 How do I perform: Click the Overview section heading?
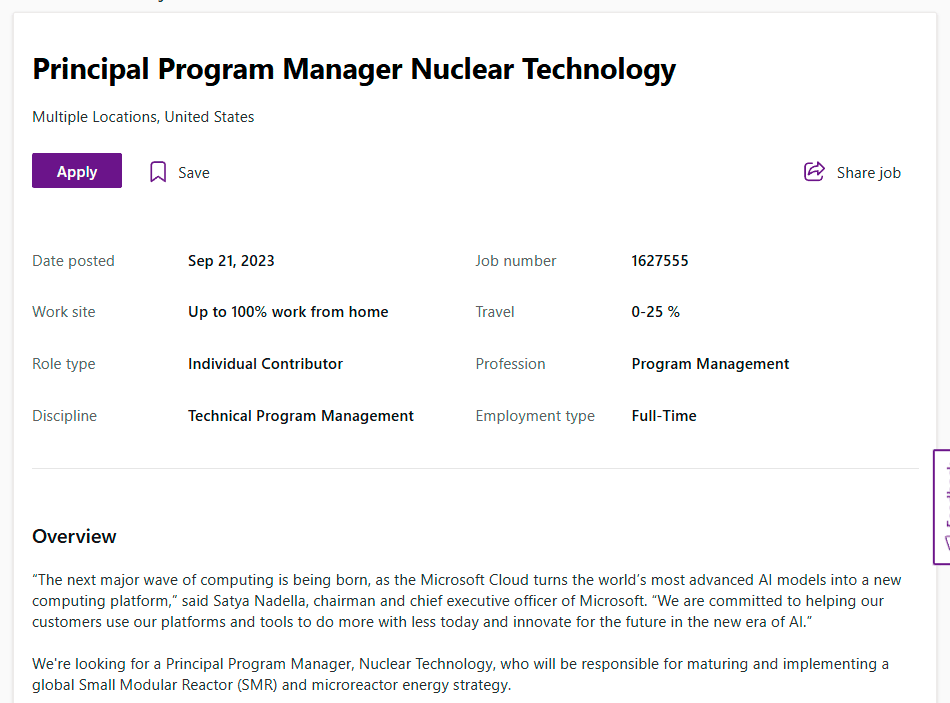[x=74, y=537]
